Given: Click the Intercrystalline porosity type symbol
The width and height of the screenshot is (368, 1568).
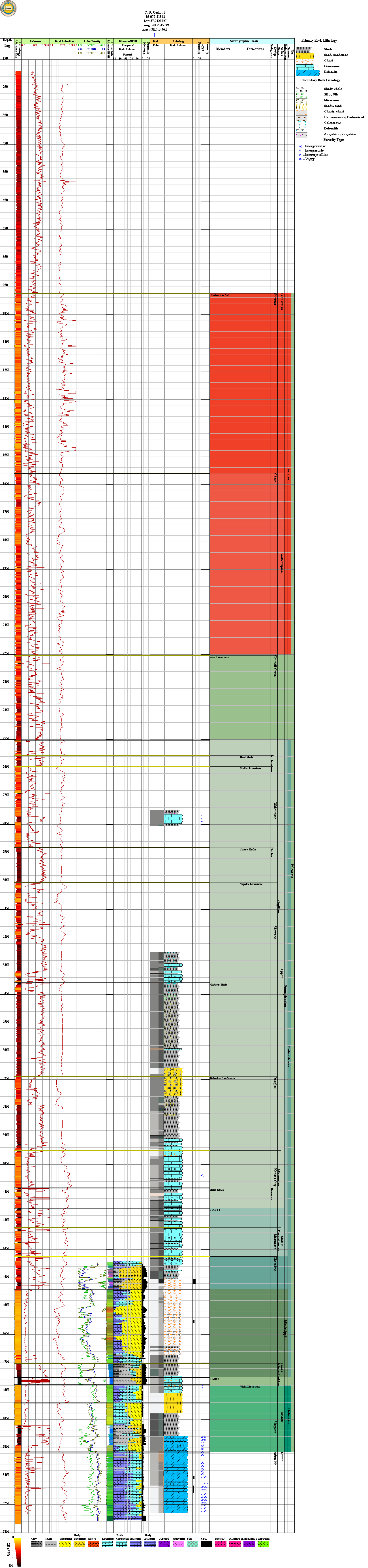Looking at the screenshot, I should [x=300, y=155].
